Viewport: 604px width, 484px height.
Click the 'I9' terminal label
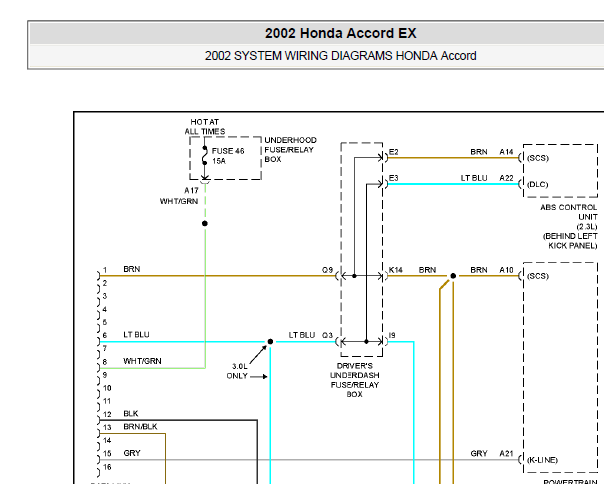[392, 335]
